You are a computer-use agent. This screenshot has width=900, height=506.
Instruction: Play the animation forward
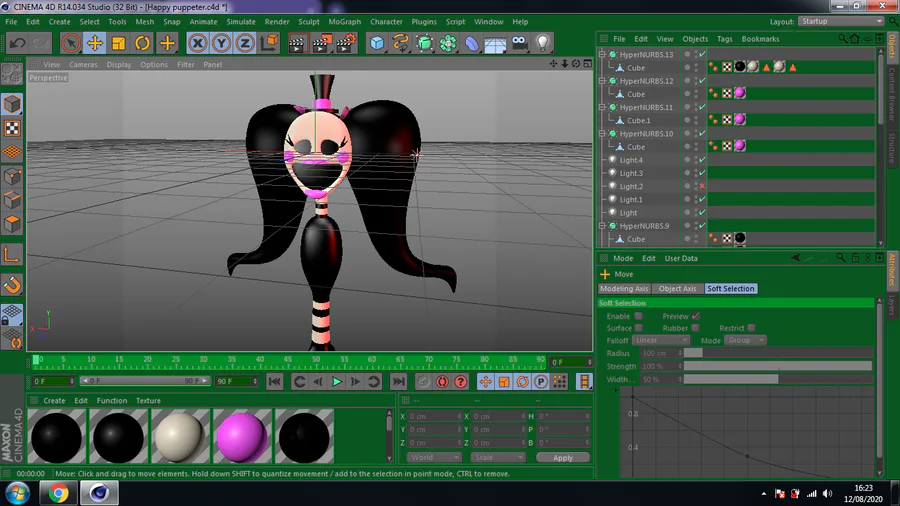[x=337, y=382]
